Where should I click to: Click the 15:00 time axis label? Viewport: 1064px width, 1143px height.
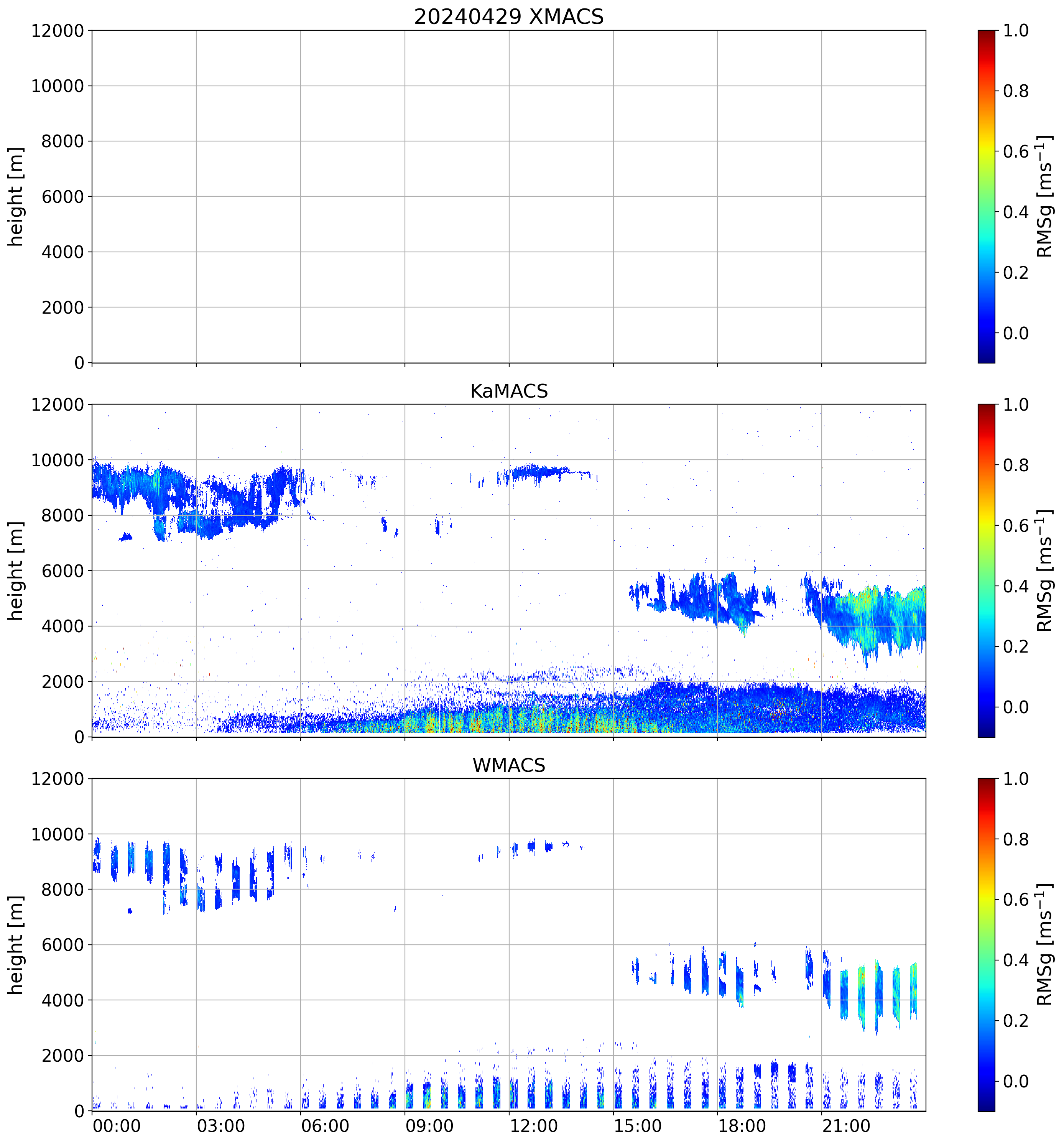638,1126
